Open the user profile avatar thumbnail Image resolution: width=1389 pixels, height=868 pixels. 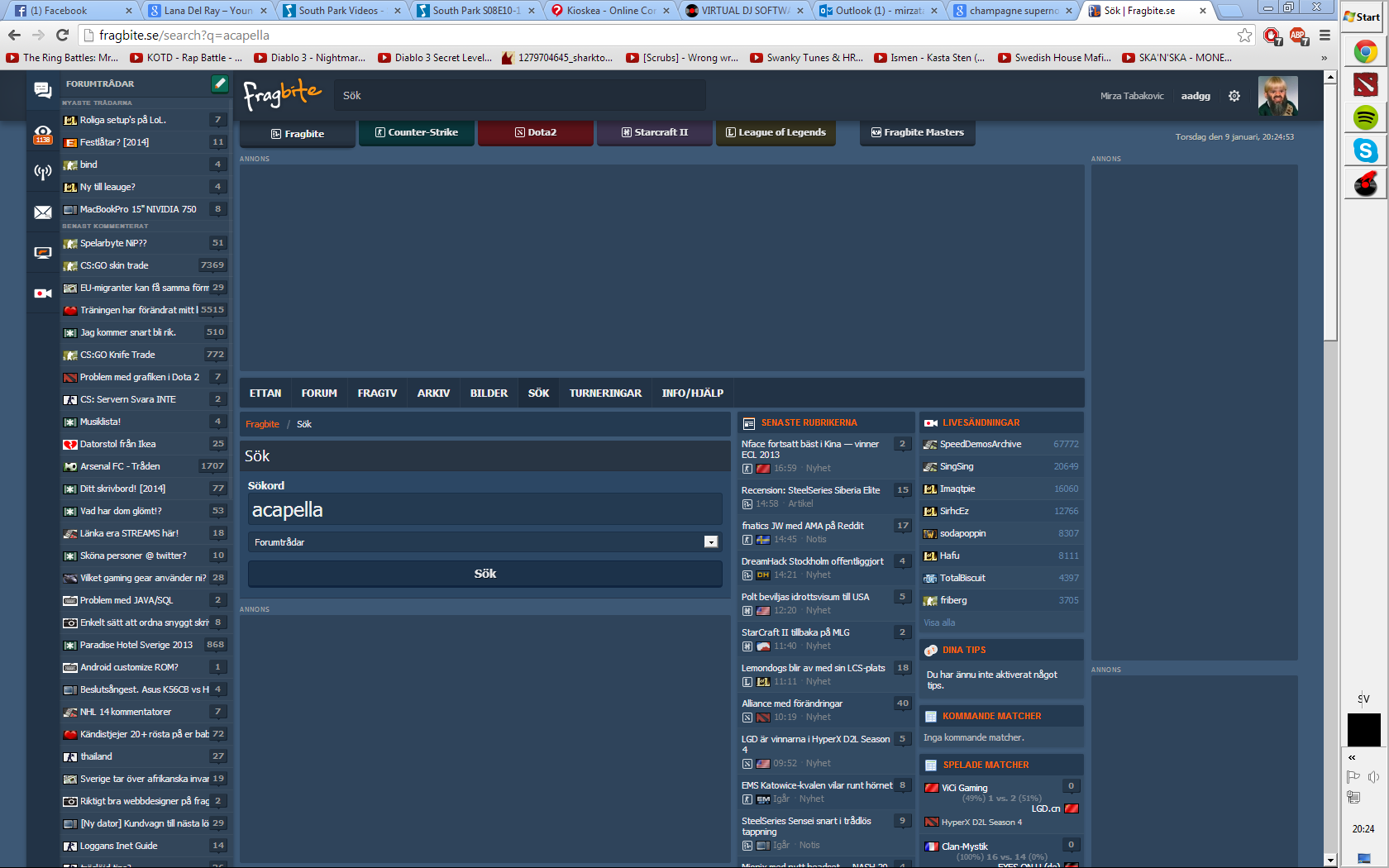pos(1277,96)
